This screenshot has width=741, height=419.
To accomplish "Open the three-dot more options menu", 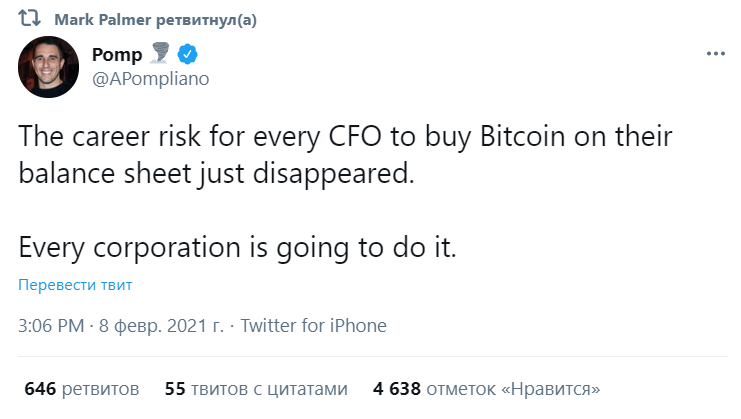I will coord(714,54).
